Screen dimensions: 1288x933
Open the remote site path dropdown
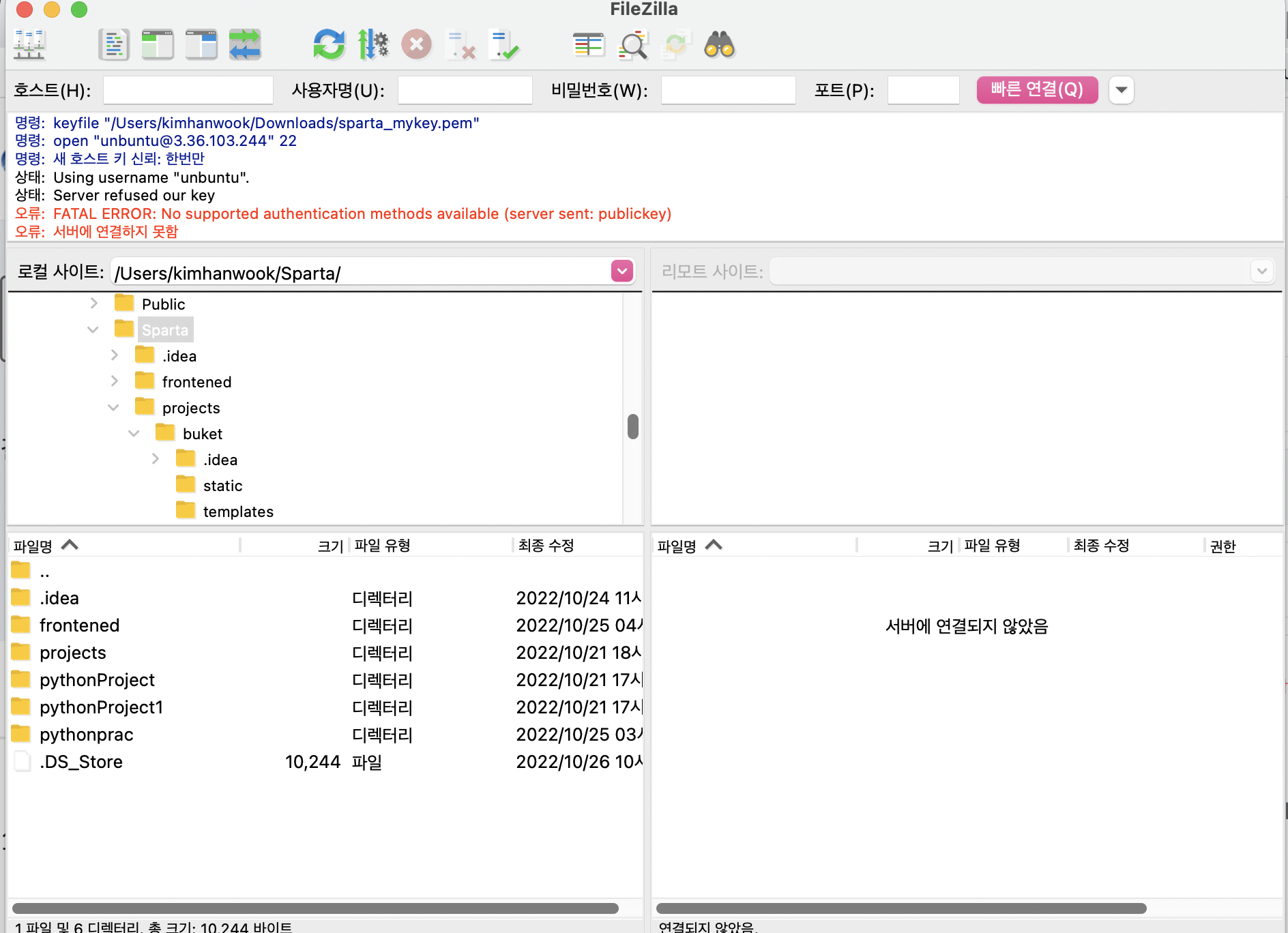click(1262, 271)
